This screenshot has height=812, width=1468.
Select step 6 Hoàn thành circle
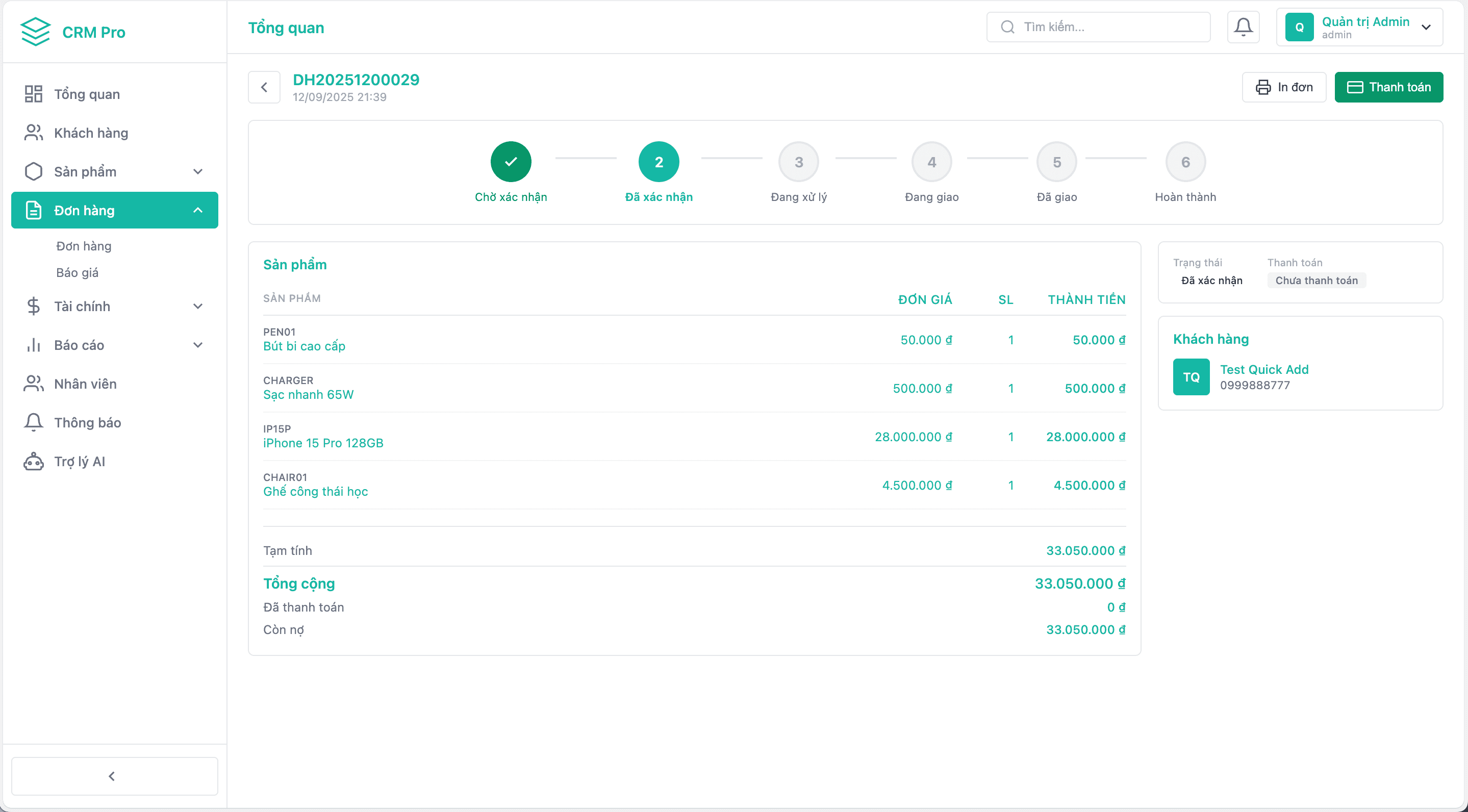pos(1185,162)
